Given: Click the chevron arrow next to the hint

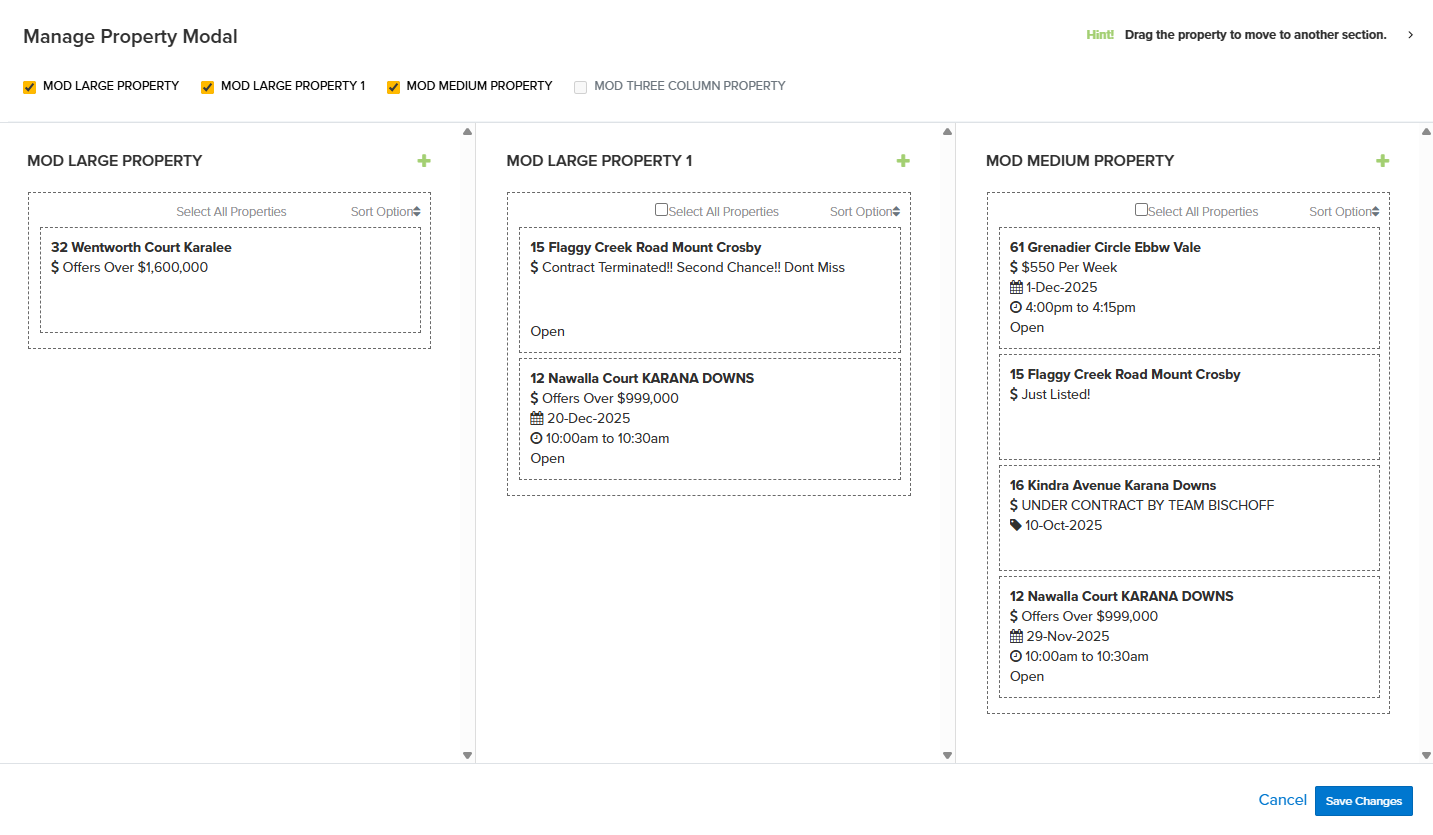Looking at the screenshot, I should click(x=1410, y=35).
